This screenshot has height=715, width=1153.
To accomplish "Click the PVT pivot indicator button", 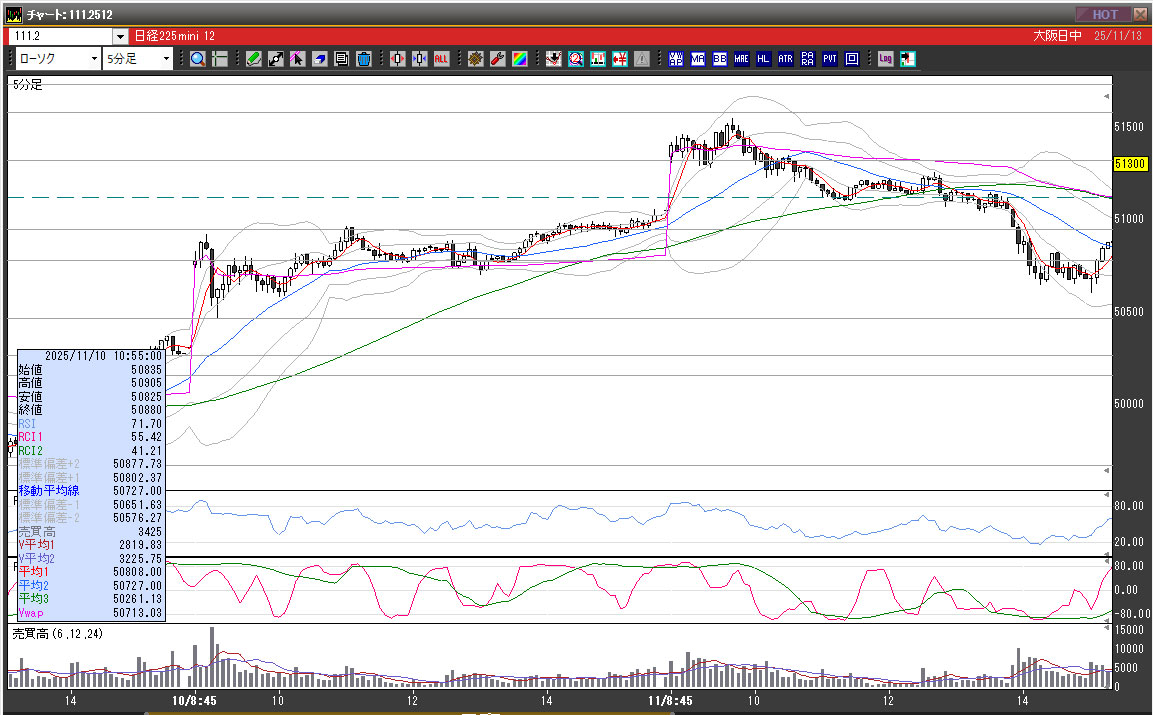I will (x=829, y=59).
